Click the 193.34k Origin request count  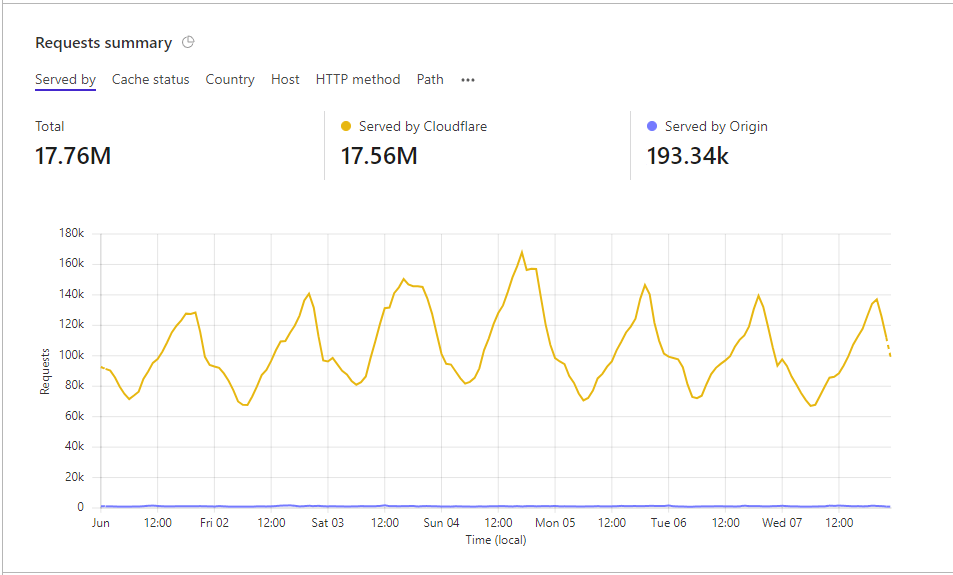tap(688, 156)
